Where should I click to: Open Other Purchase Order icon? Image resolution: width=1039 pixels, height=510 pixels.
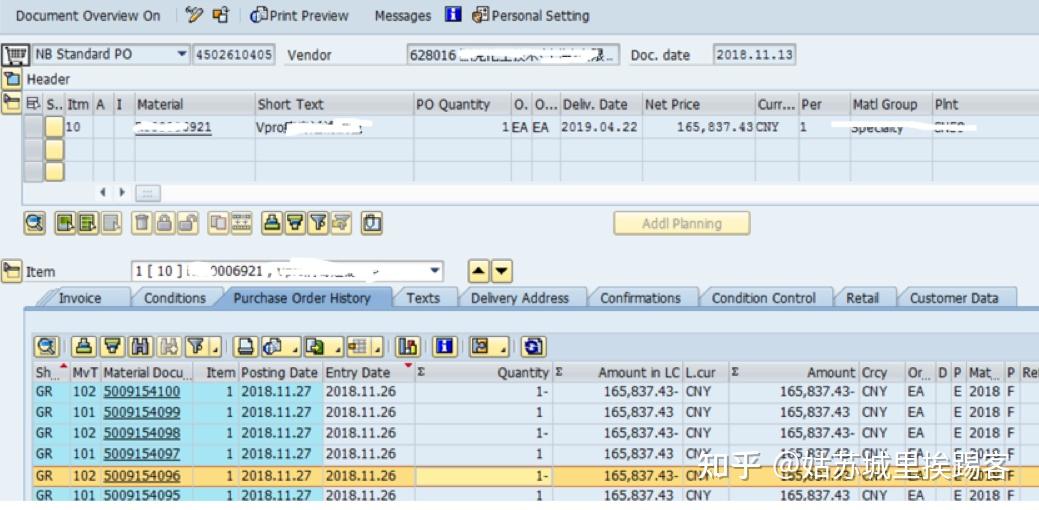221,15
